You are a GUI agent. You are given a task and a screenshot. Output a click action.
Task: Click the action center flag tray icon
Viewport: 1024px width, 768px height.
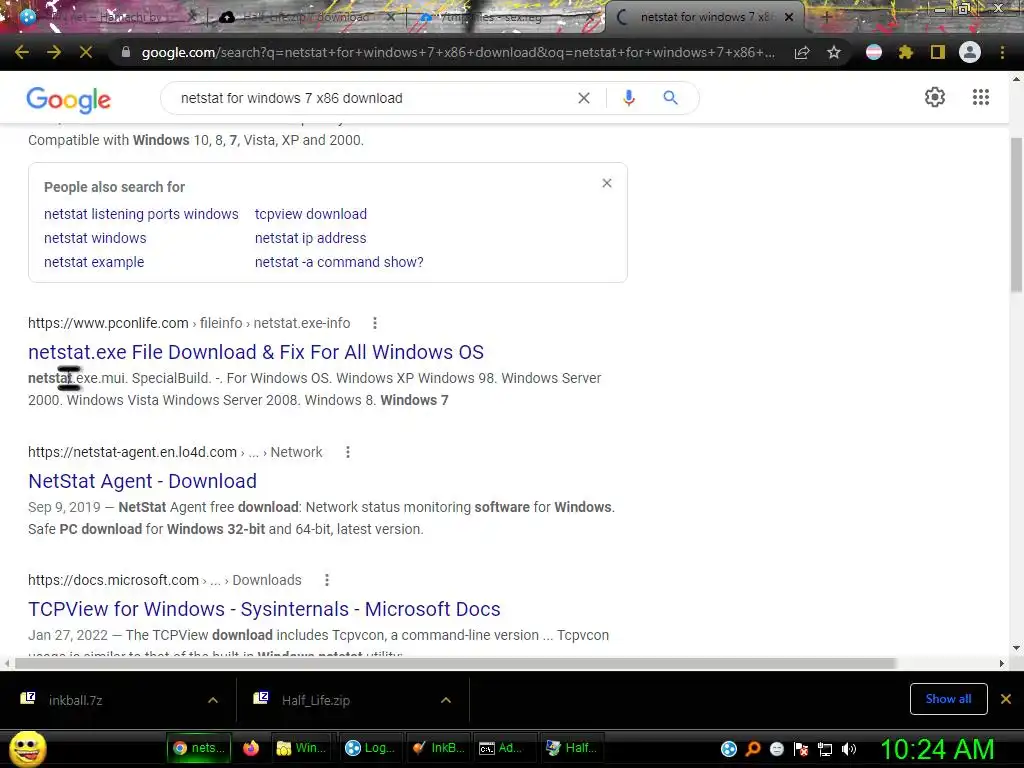coord(801,749)
